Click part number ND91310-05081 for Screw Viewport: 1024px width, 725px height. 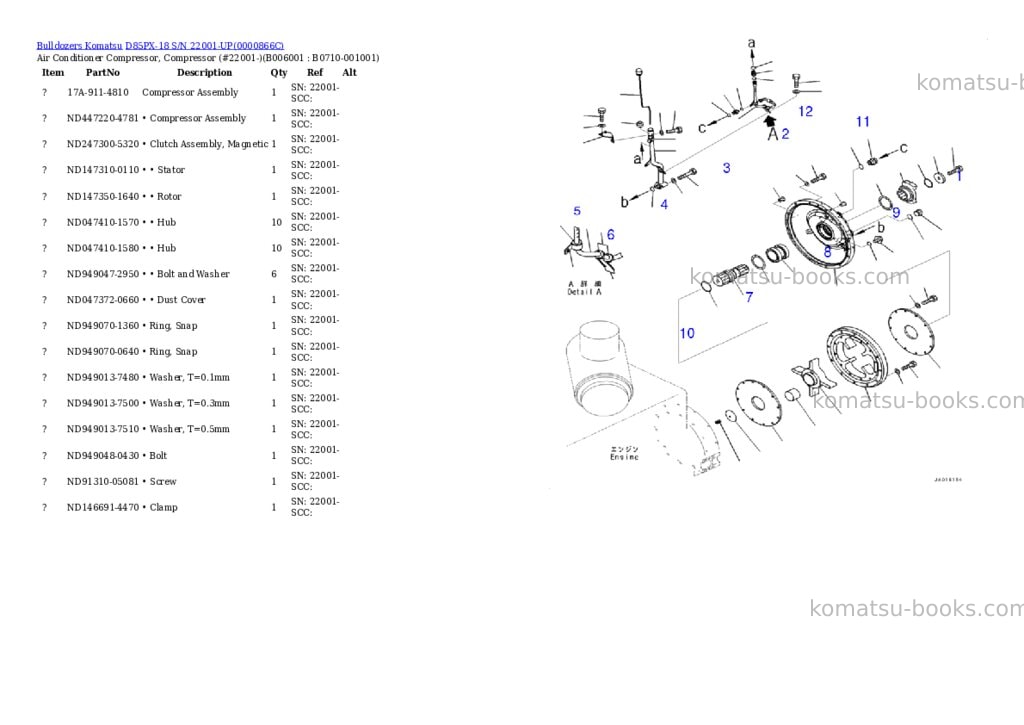[103, 481]
